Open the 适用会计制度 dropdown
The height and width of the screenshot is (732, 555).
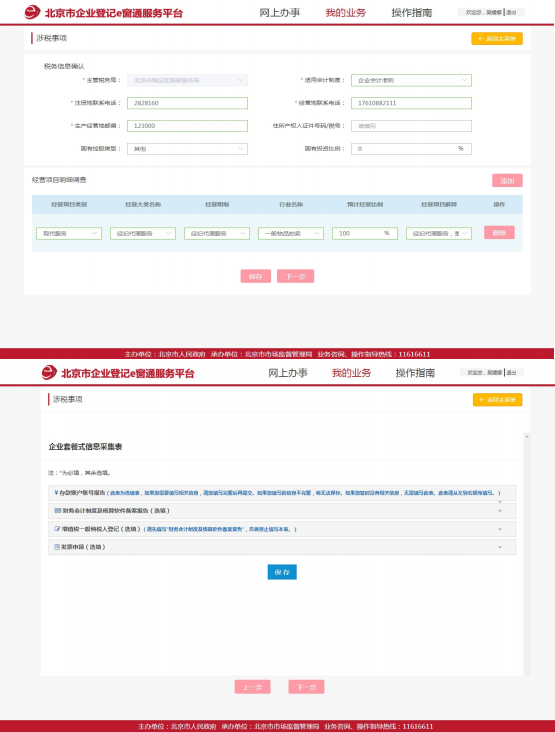[411, 80]
